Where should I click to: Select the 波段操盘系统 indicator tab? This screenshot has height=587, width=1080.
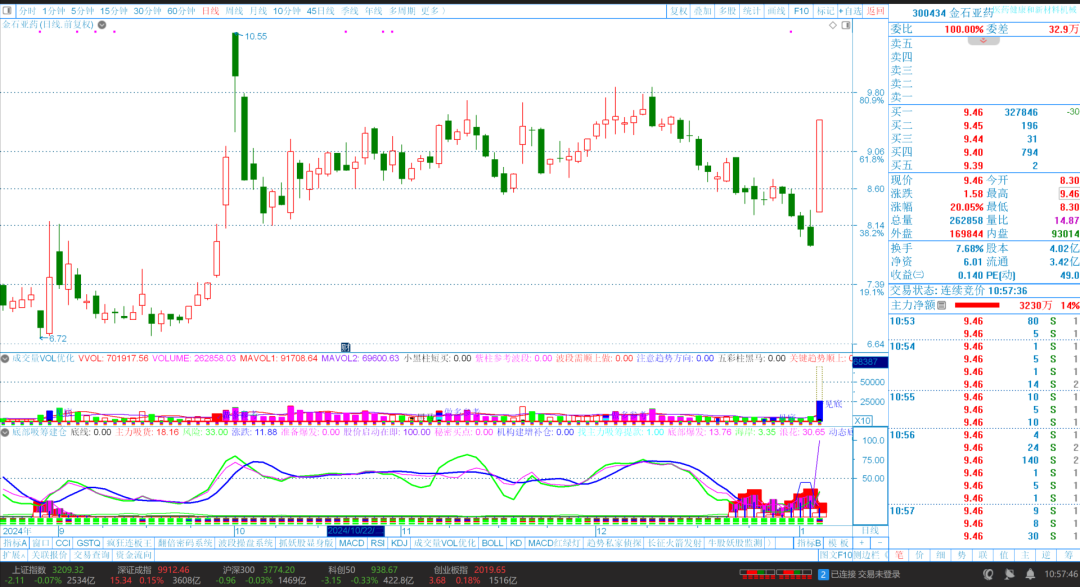pyautogui.click(x=245, y=543)
